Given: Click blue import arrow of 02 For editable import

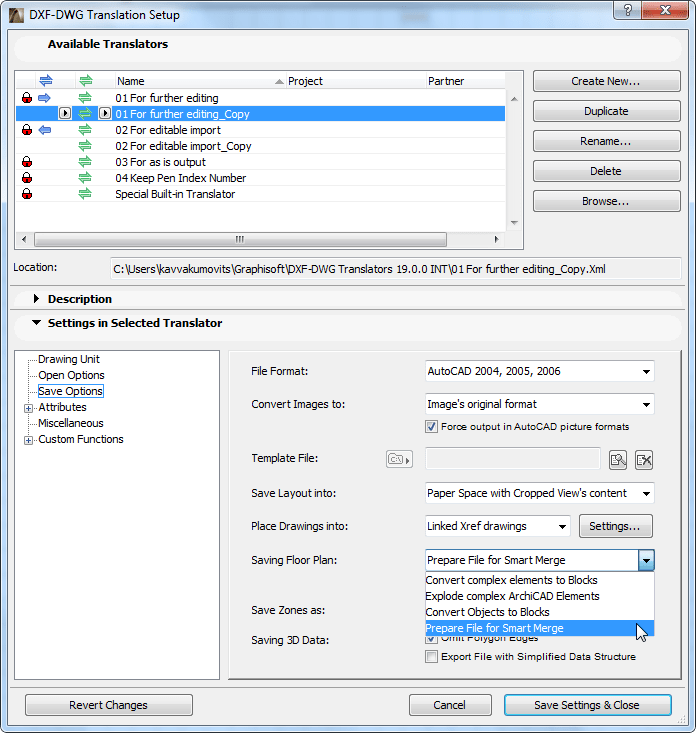Looking at the screenshot, I should click(44, 129).
